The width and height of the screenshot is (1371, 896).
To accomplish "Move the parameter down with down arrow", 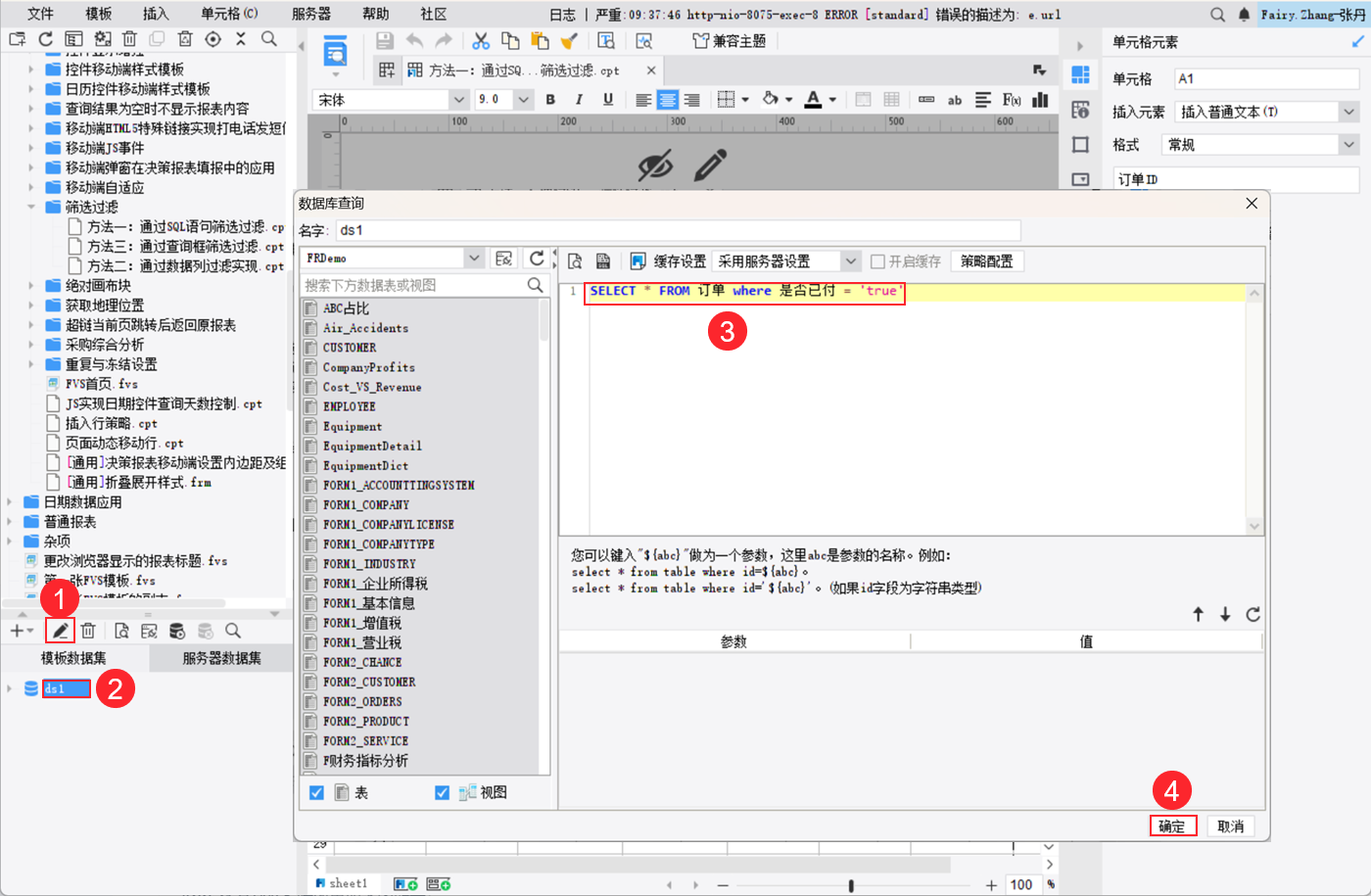I will [1225, 614].
